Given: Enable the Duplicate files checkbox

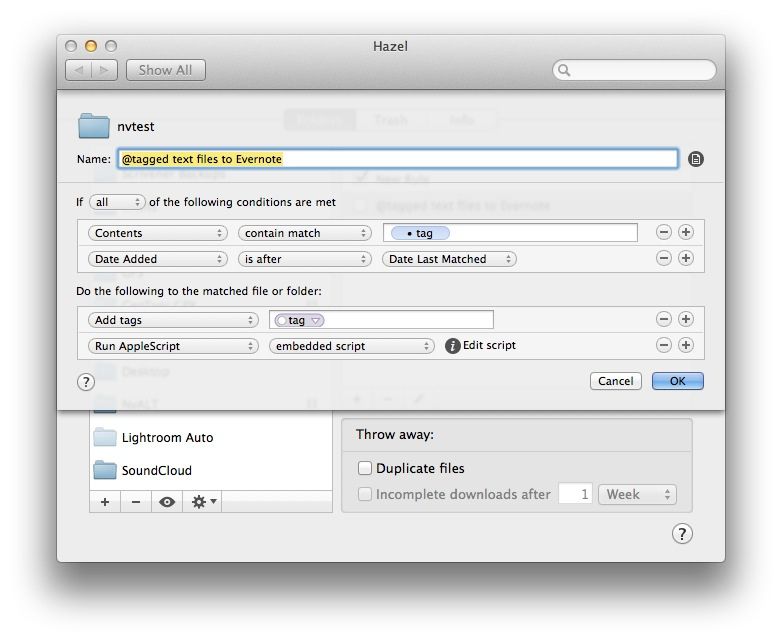Looking at the screenshot, I should click(365, 468).
